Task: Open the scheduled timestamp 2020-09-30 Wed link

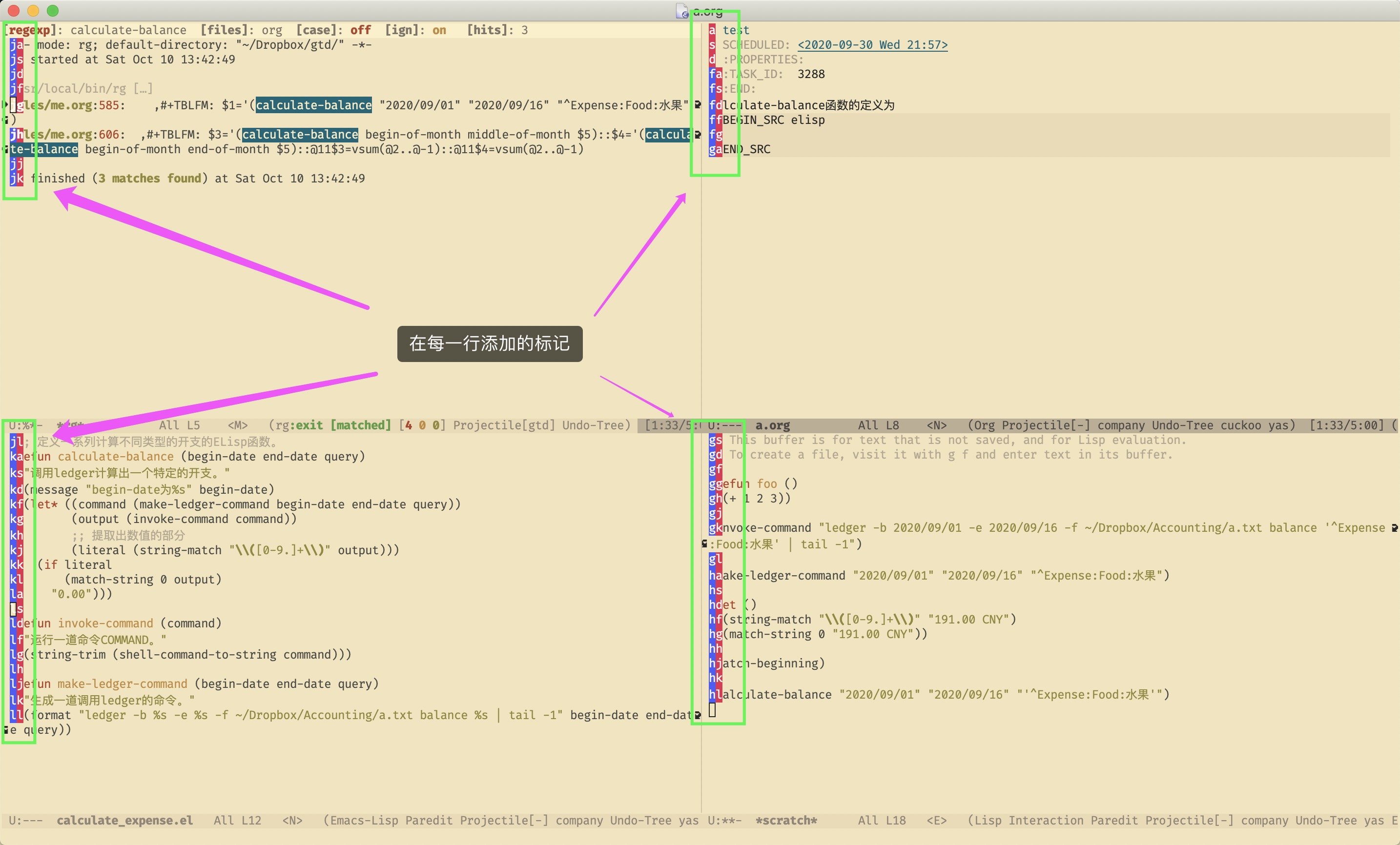Action: pyautogui.click(x=872, y=45)
